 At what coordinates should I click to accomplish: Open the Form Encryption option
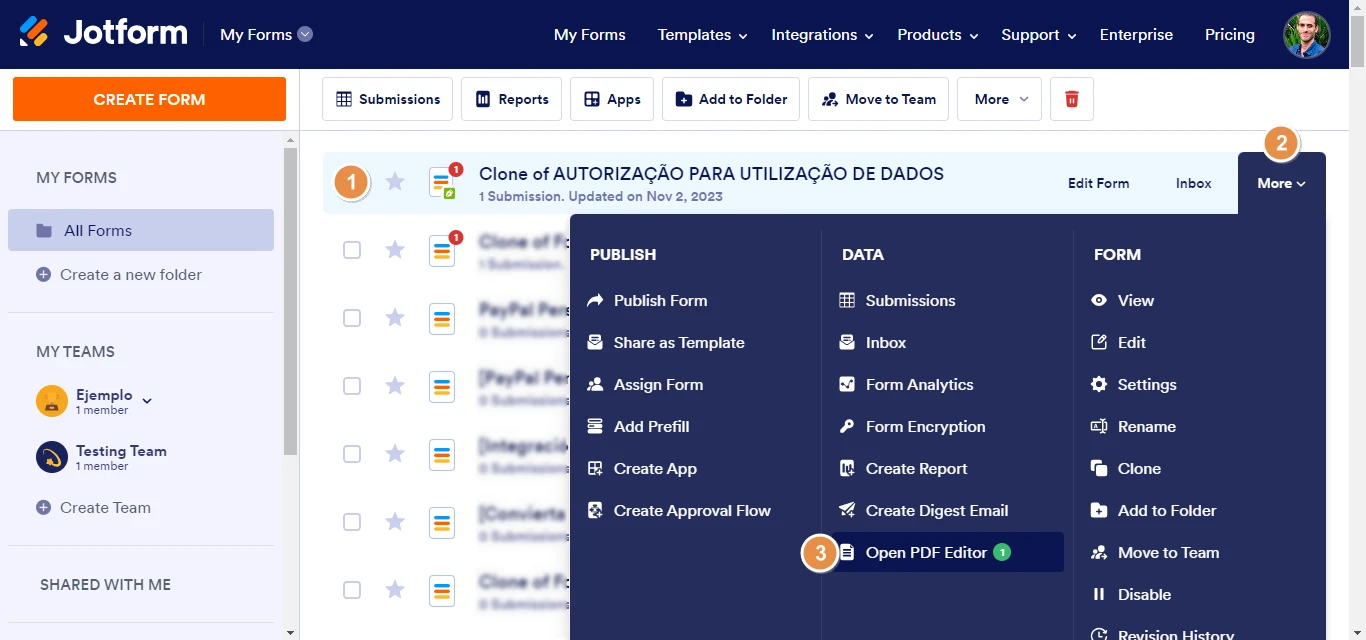[x=923, y=426]
